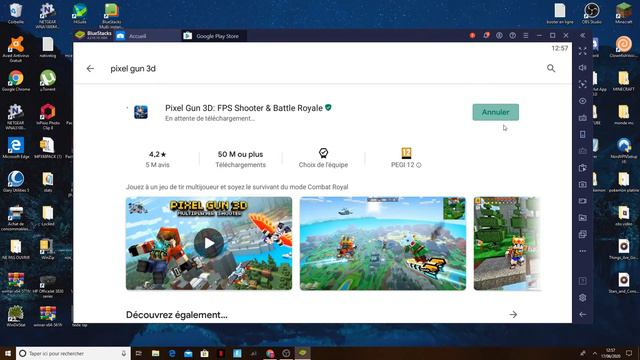Viewport: 640px width, 360px height.
Task: Open multi-instance manager icon in BlueStacks sidebar
Action: (582, 234)
